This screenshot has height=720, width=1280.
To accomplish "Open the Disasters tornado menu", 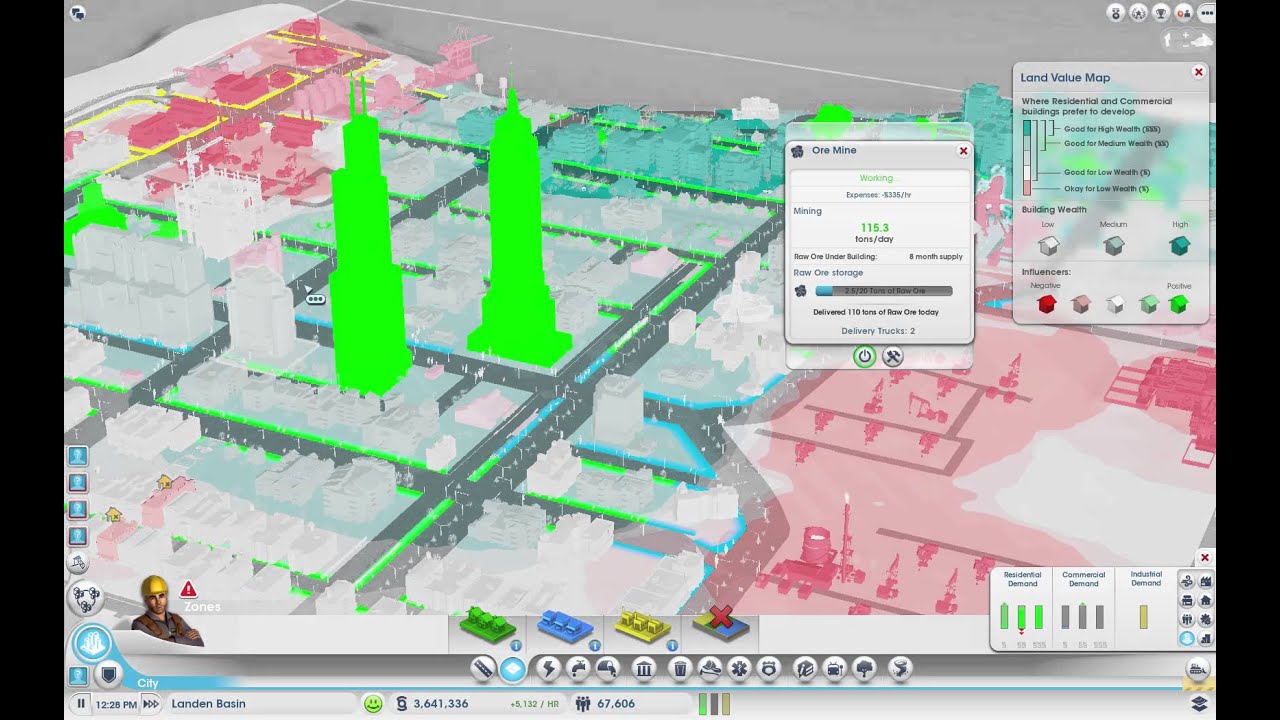I will click(900, 668).
